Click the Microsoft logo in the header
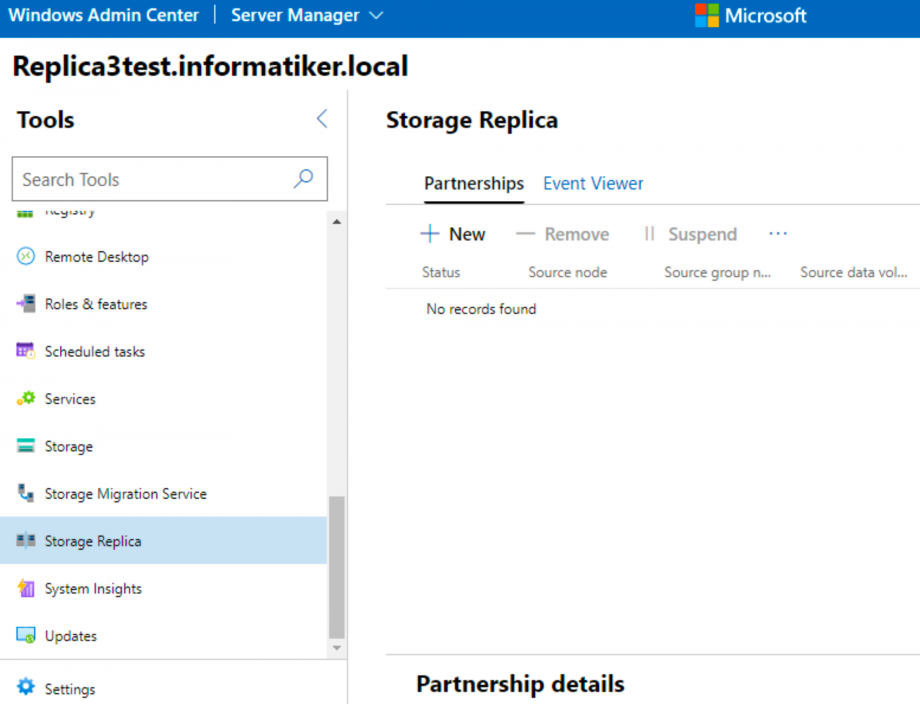The width and height of the screenshot is (920, 704). click(751, 15)
